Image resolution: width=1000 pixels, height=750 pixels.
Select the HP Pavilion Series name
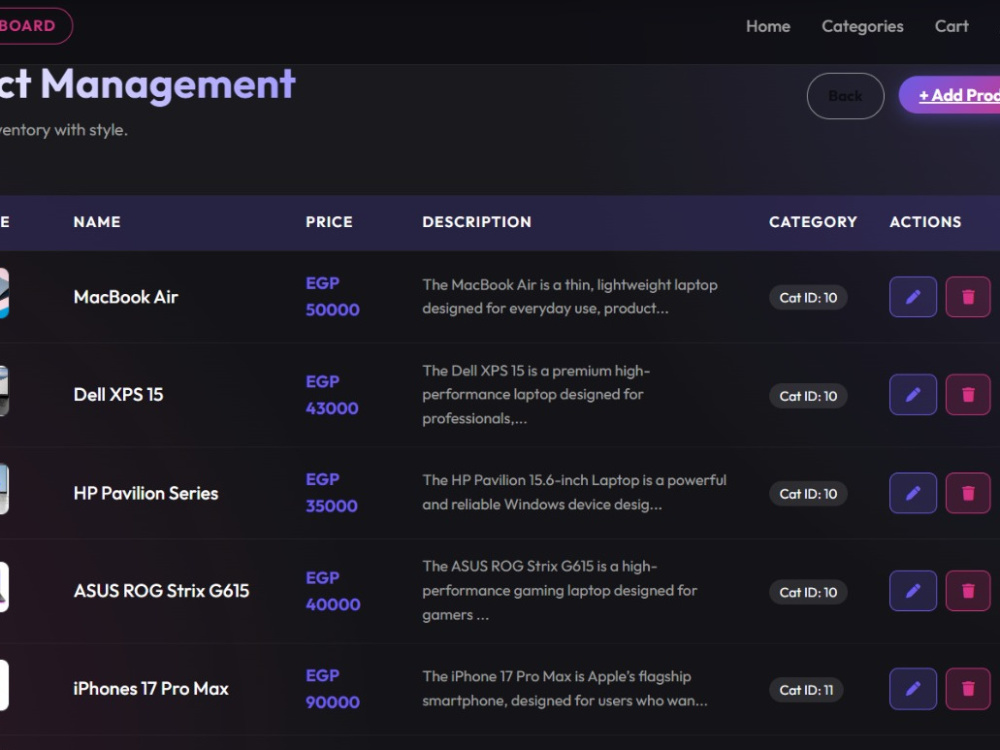coord(145,493)
